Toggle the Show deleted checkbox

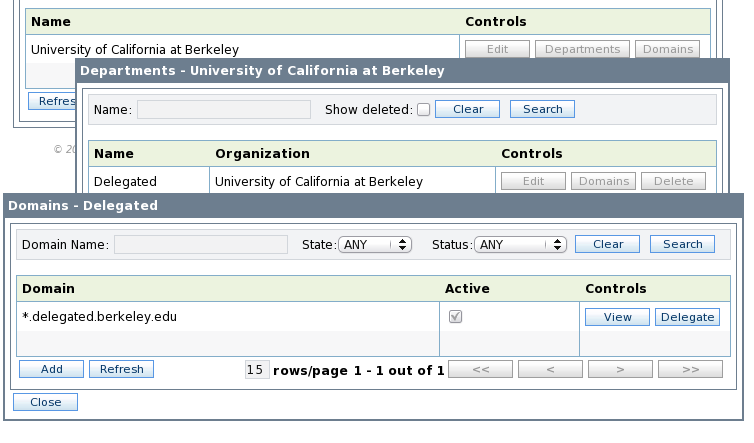point(423,110)
